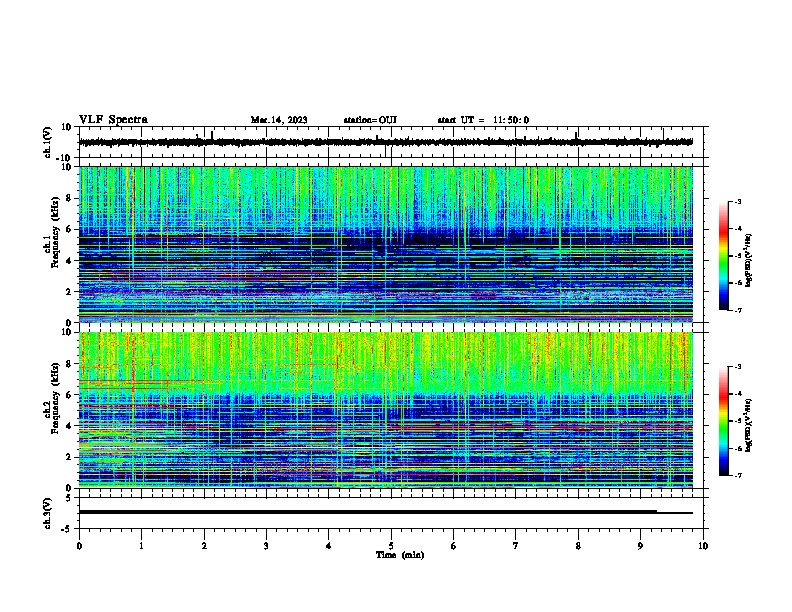Click the '-7' label on ch.1 color bar
This screenshot has height=612, width=792.
click(737, 310)
